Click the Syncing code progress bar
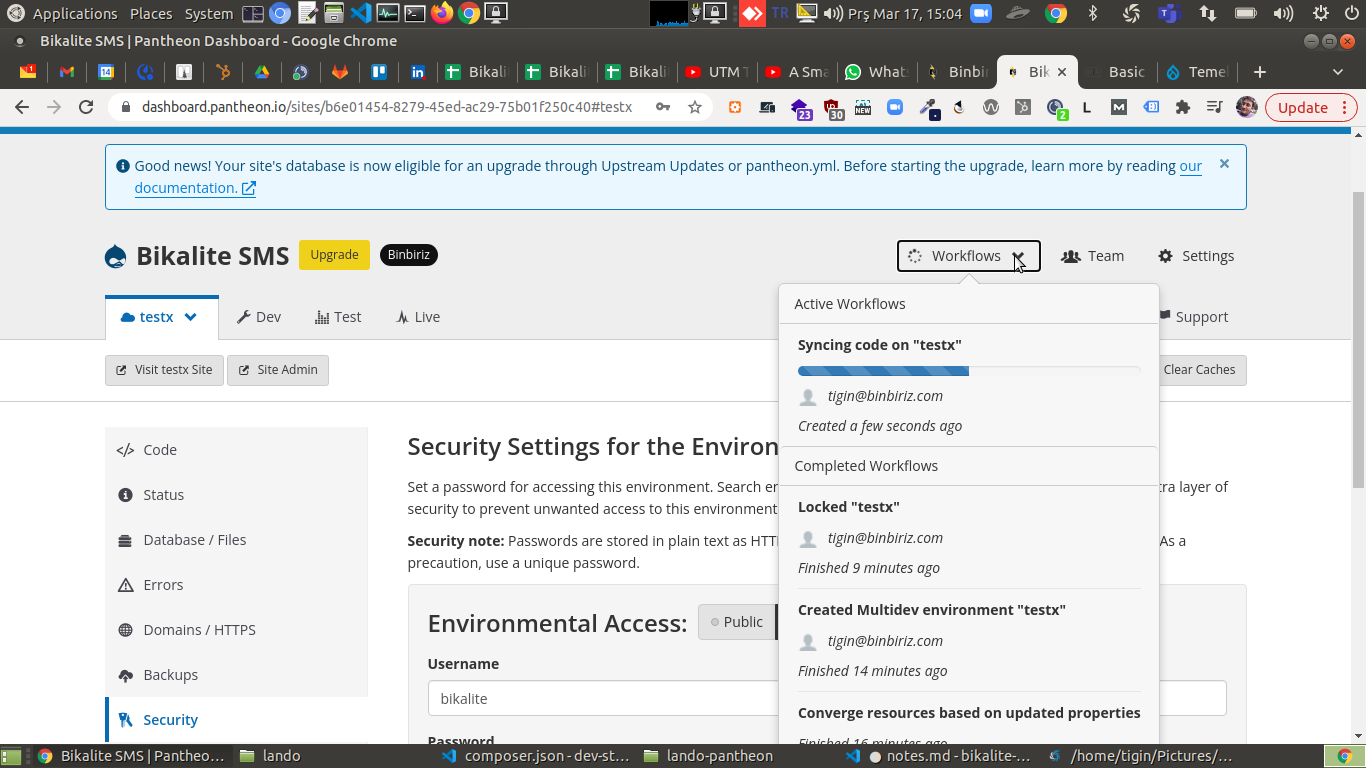This screenshot has height=768, width=1366. pos(968,371)
